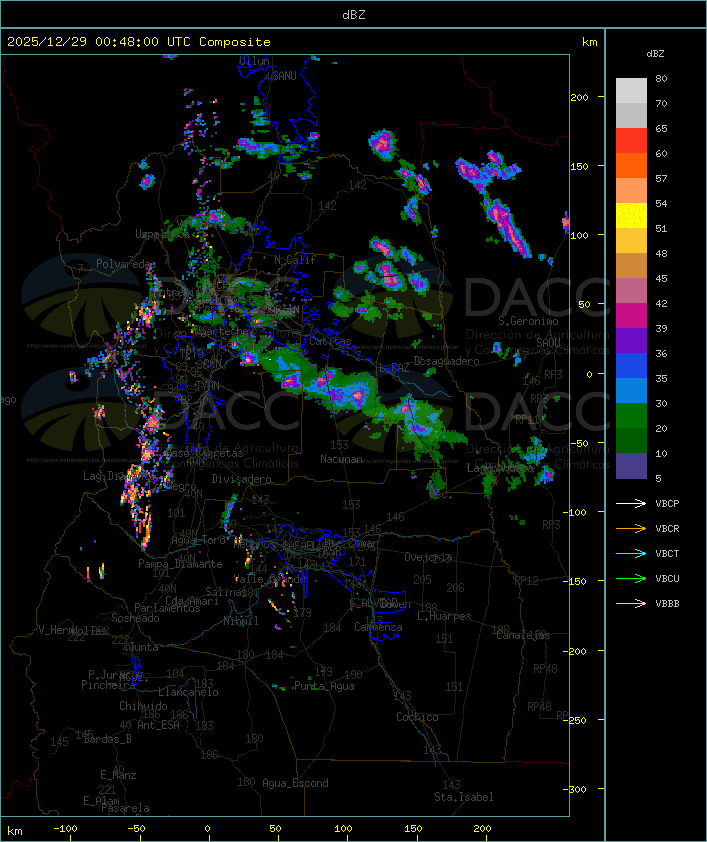Pick the light gray 70–80 dBZ swatch

tap(631, 91)
